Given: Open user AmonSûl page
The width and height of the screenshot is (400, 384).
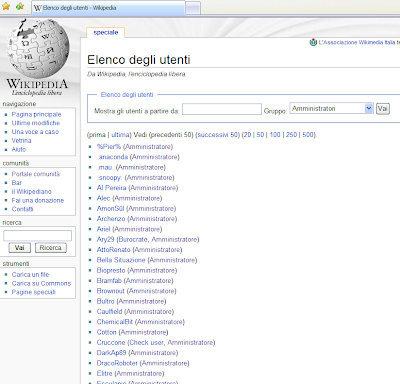Looking at the screenshot, I should 110,209.
